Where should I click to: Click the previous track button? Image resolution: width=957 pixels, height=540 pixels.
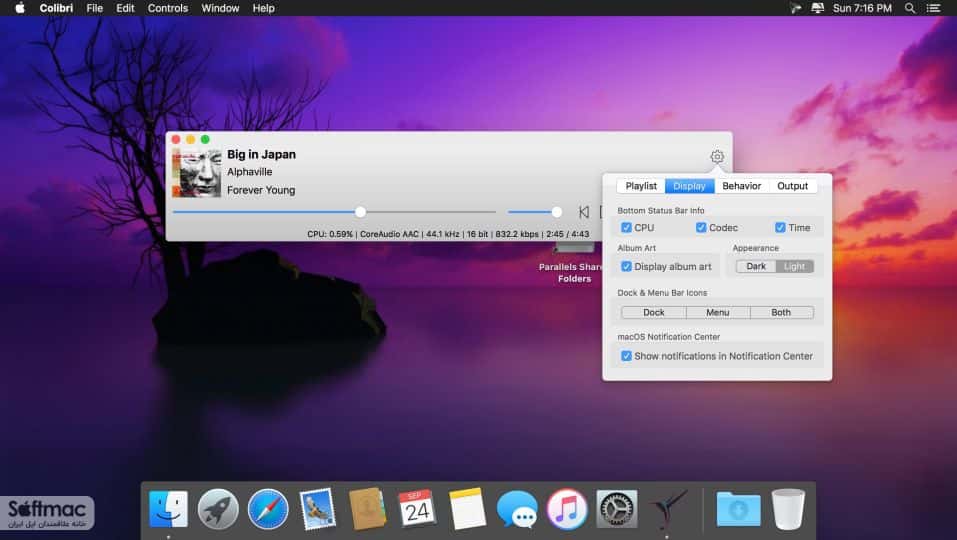(584, 212)
